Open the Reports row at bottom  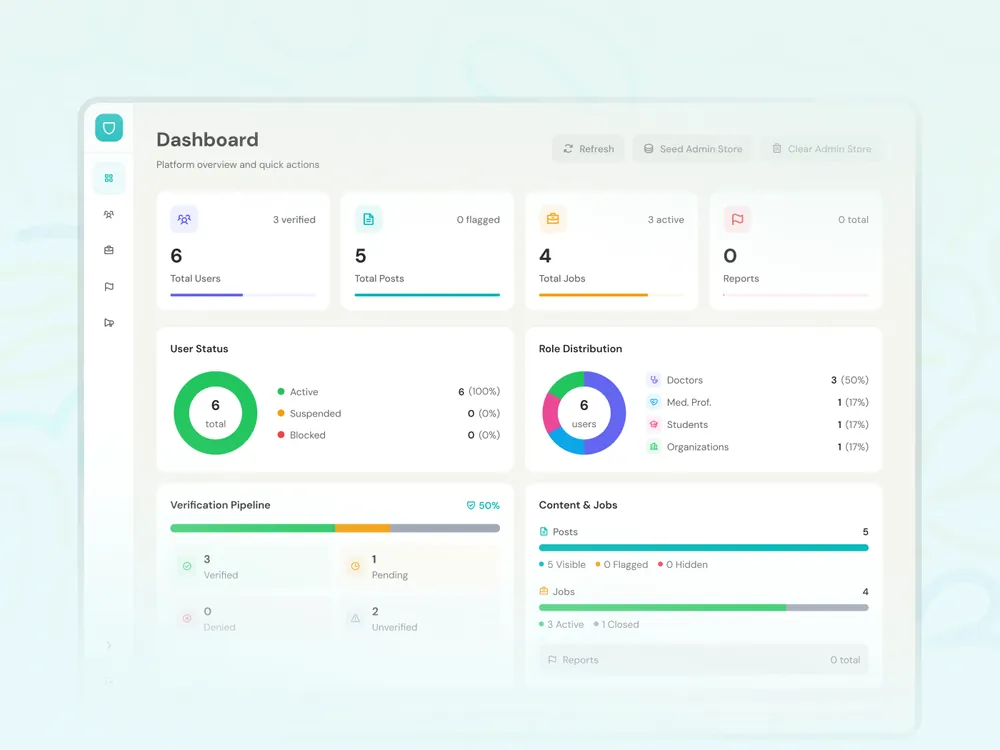point(703,660)
